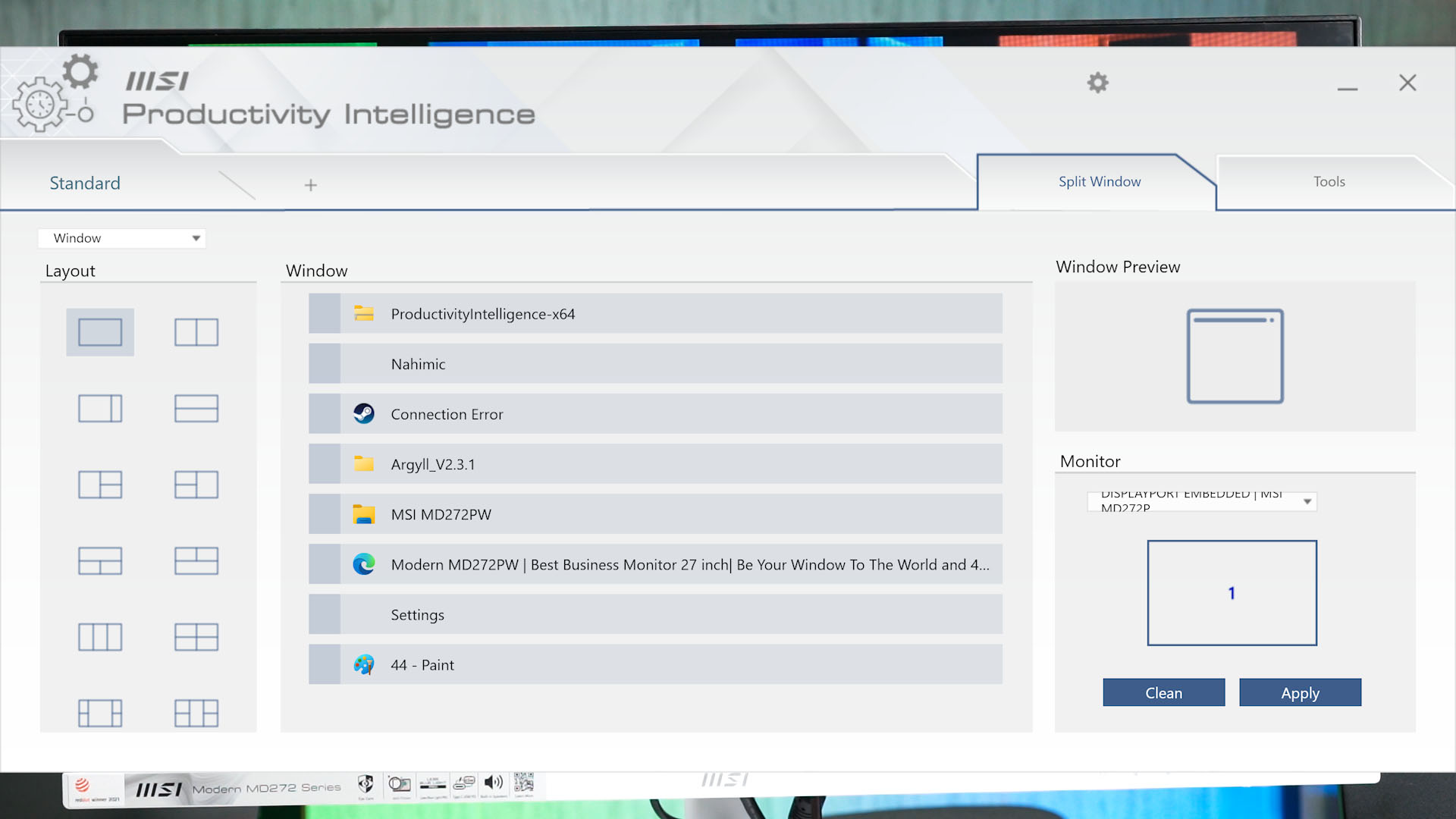Screen dimensions: 1456x819
Task: Select the Argyll_V2.3.1 window entry
Action: click(x=655, y=463)
